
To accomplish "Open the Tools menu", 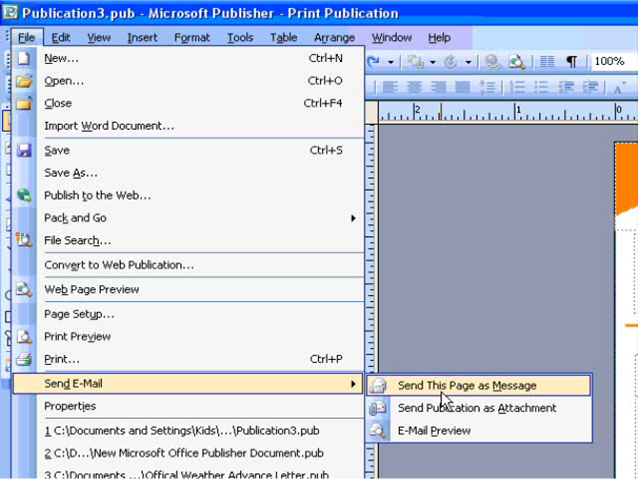I will click(x=240, y=38).
